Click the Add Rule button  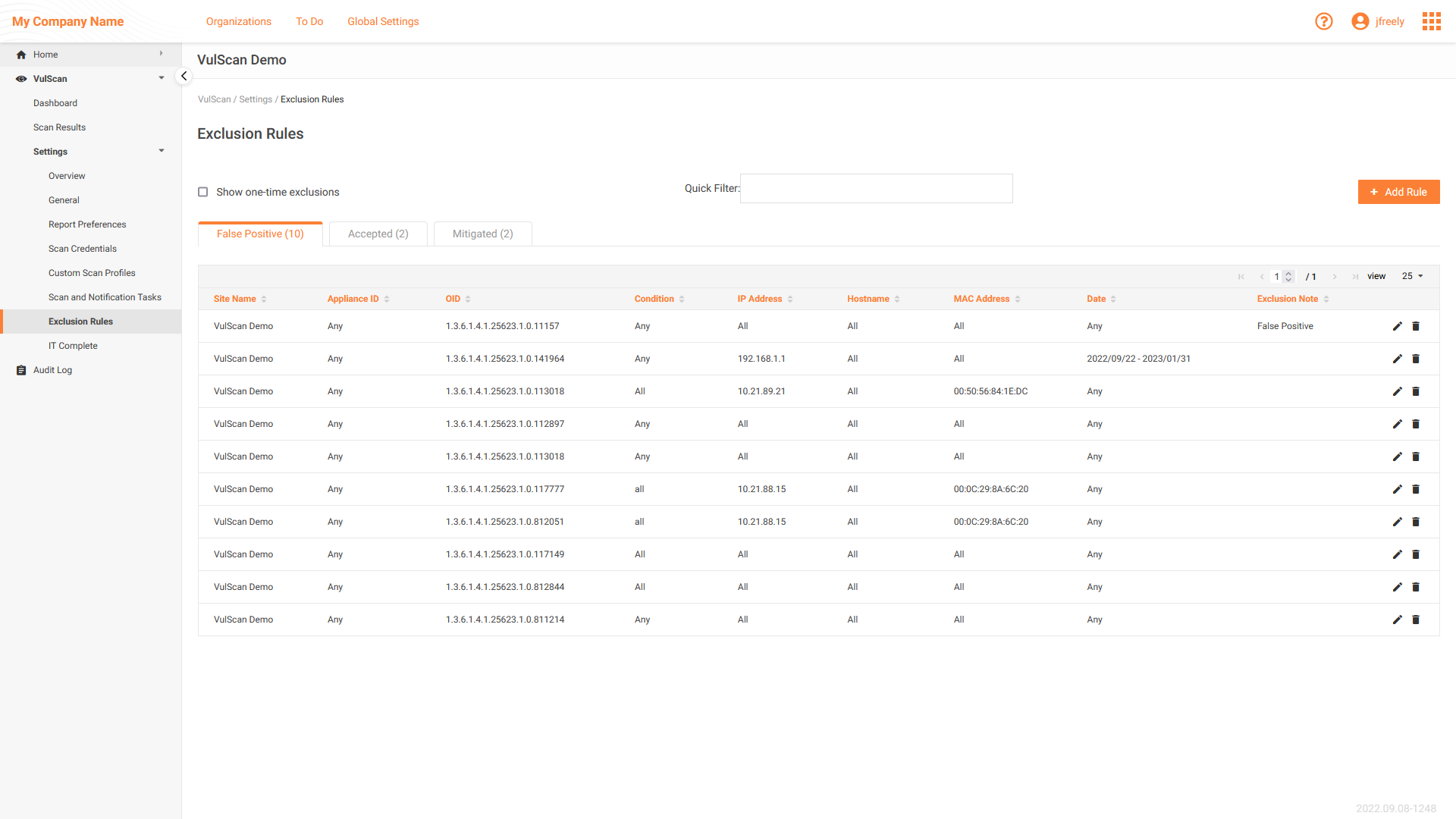click(x=1396, y=192)
